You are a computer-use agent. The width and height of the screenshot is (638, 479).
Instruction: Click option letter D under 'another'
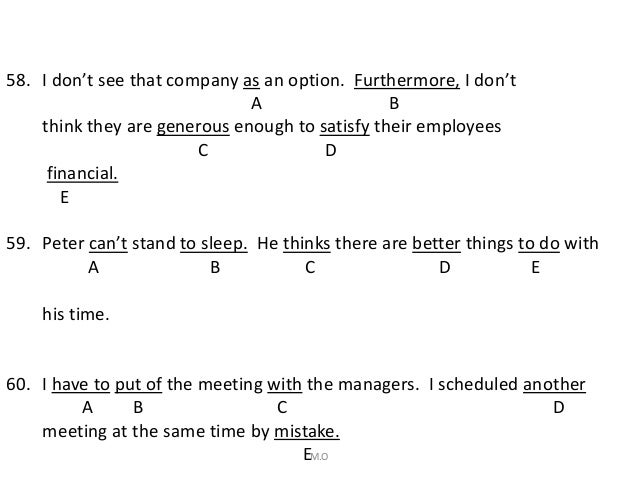[559, 407]
